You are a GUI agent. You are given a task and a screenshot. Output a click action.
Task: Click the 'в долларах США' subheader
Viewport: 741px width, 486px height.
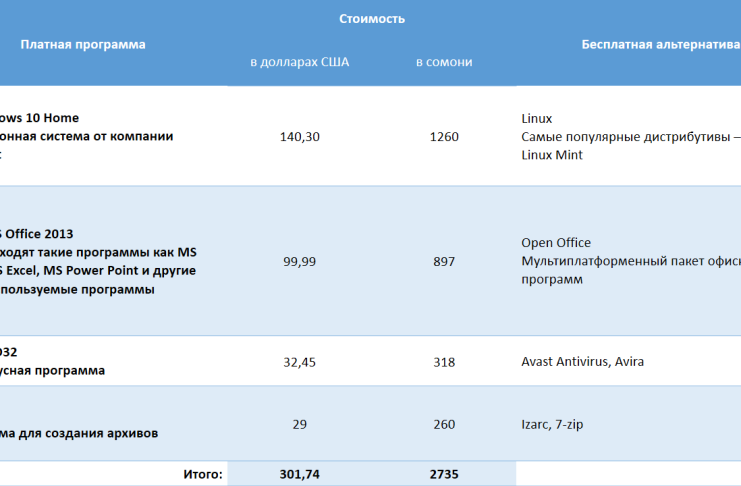point(300,62)
